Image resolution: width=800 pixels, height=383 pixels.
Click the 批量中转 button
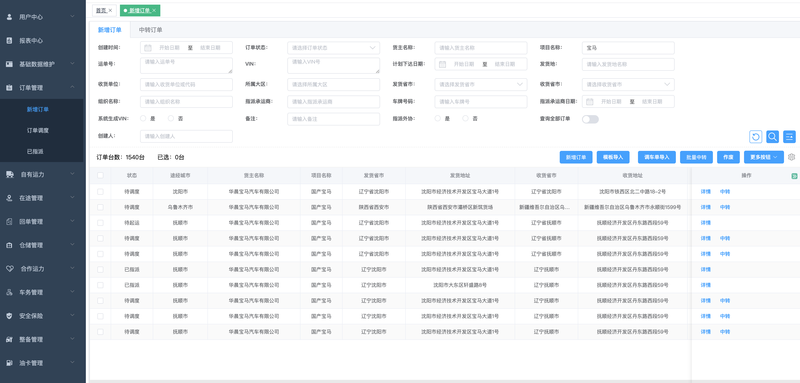point(696,157)
